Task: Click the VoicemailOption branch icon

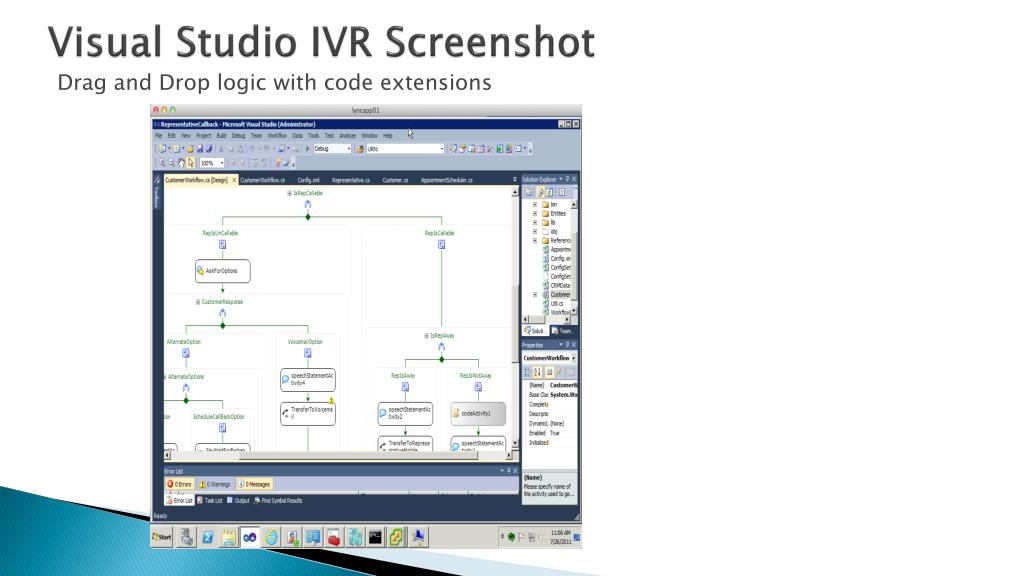Action: [x=308, y=353]
